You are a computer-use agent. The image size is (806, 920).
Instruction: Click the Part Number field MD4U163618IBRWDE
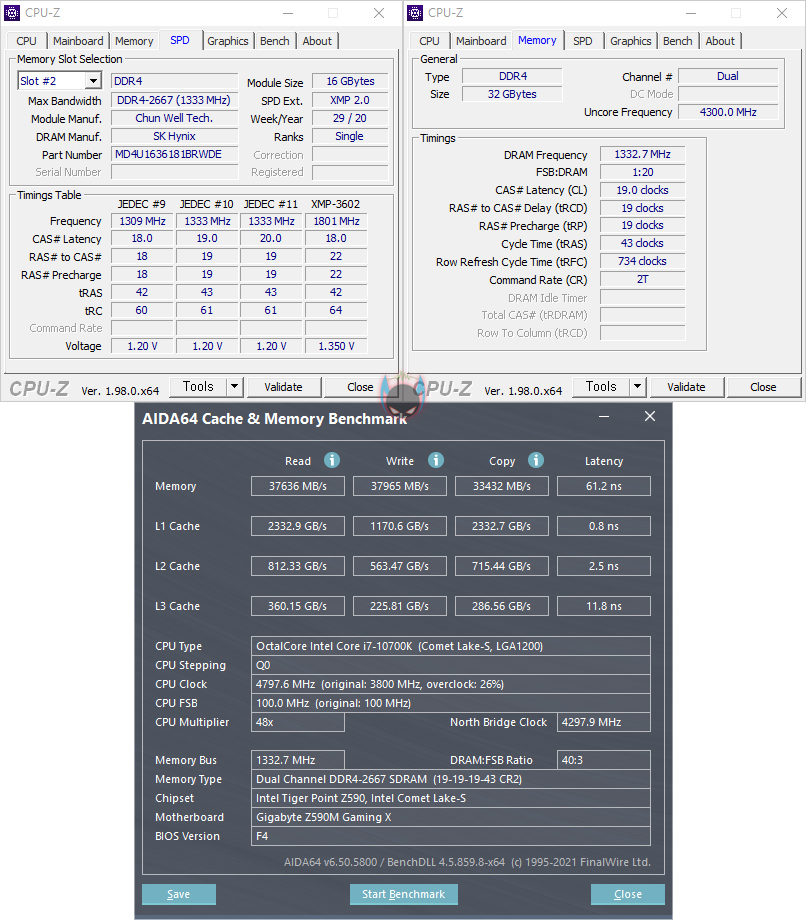point(175,154)
